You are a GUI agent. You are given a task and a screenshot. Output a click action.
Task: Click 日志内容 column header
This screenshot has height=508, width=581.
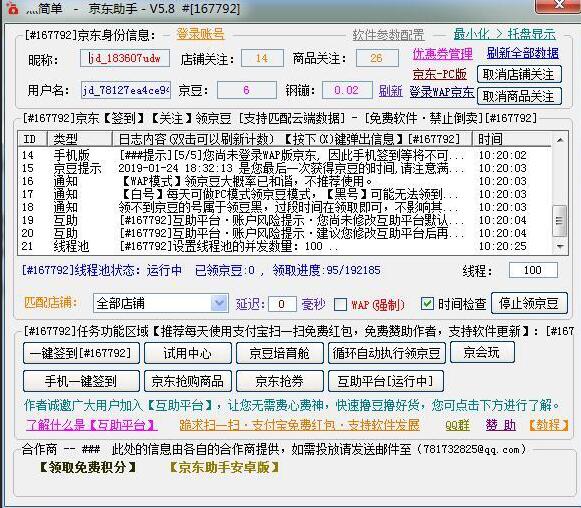(x=292, y=139)
